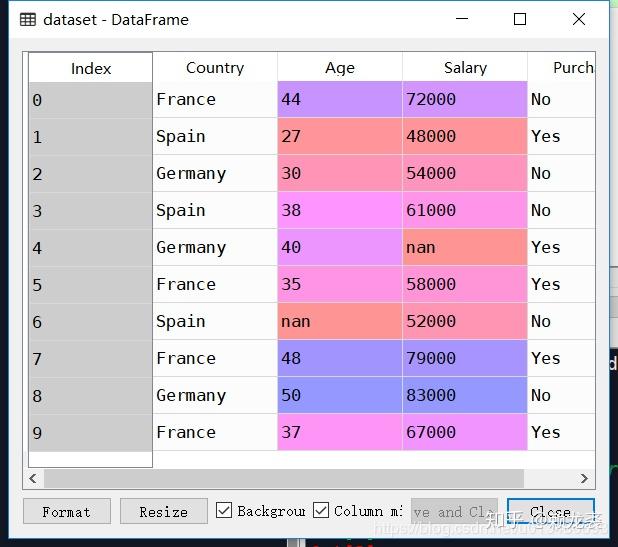Select the Spain cell in row 1
The image size is (618, 547).
(215, 136)
